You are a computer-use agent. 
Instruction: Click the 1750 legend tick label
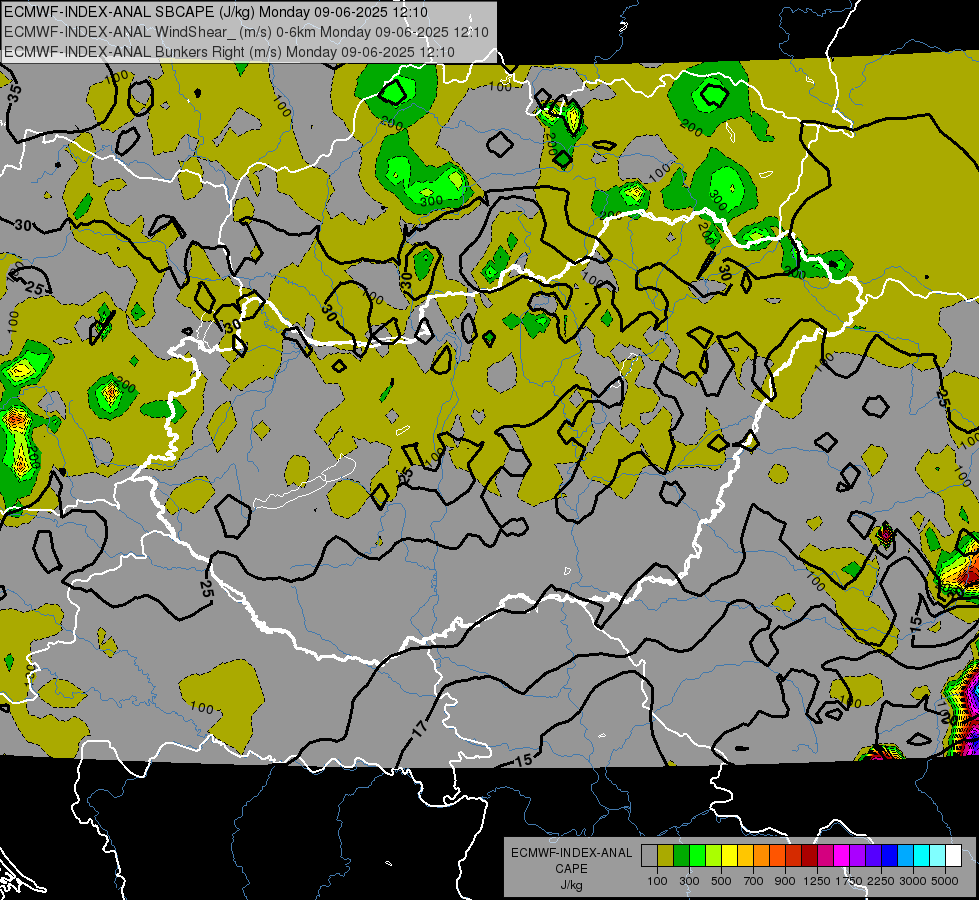tap(849, 881)
